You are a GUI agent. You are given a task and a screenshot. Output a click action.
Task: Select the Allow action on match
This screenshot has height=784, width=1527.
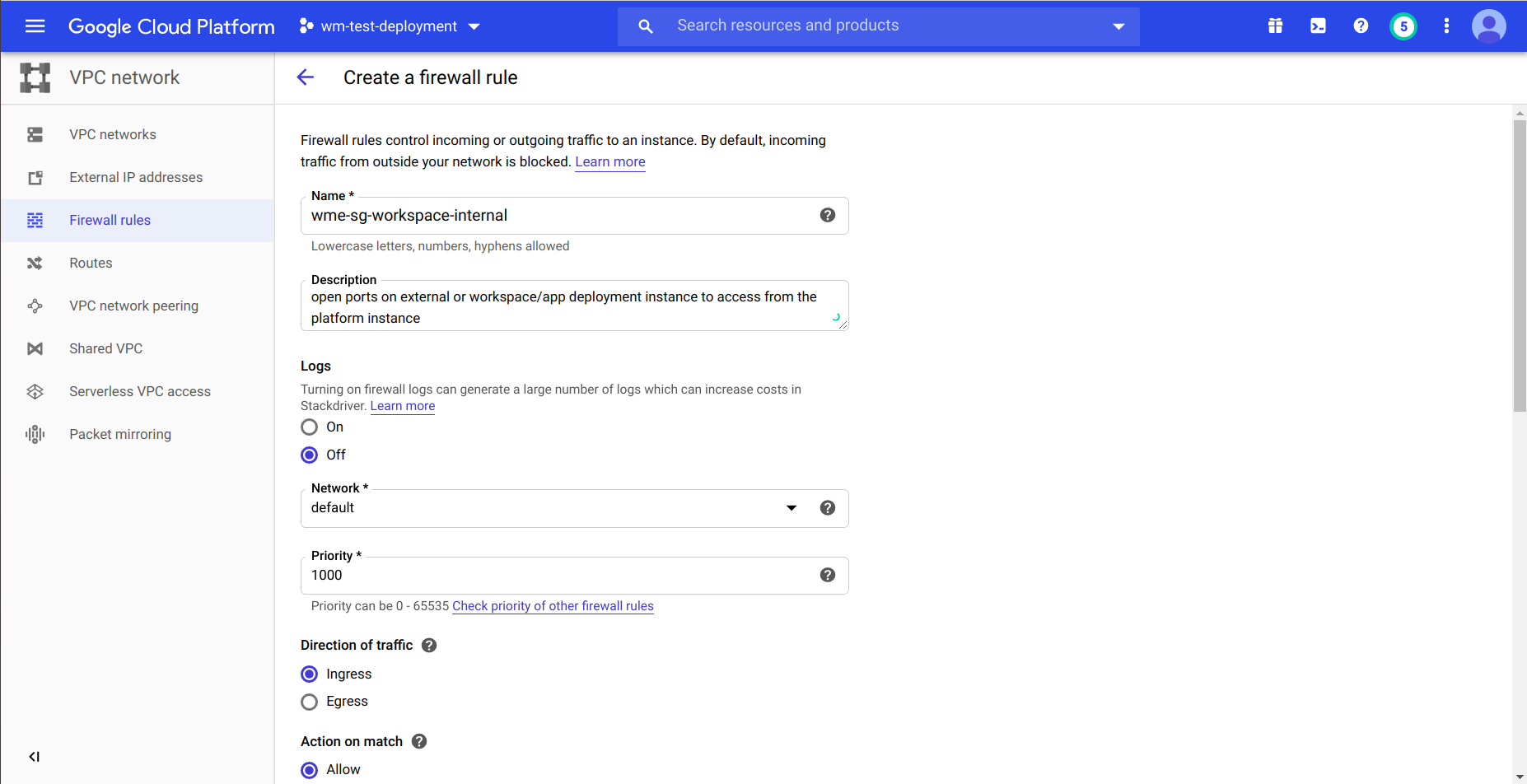pyautogui.click(x=310, y=770)
